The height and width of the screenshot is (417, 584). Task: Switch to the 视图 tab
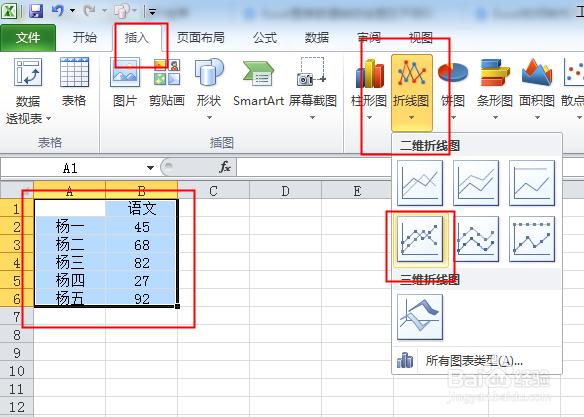pyautogui.click(x=421, y=38)
